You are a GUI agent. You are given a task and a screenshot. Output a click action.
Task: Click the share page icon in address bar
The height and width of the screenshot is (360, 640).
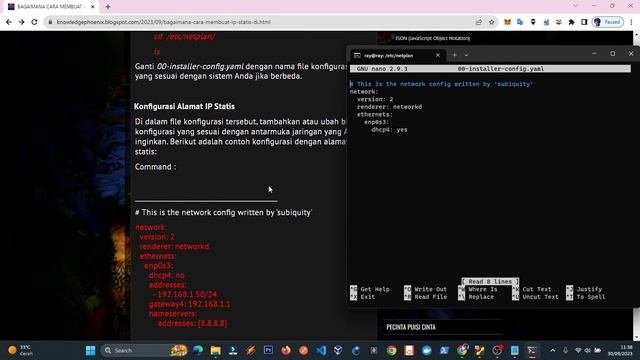click(x=478, y=22)
